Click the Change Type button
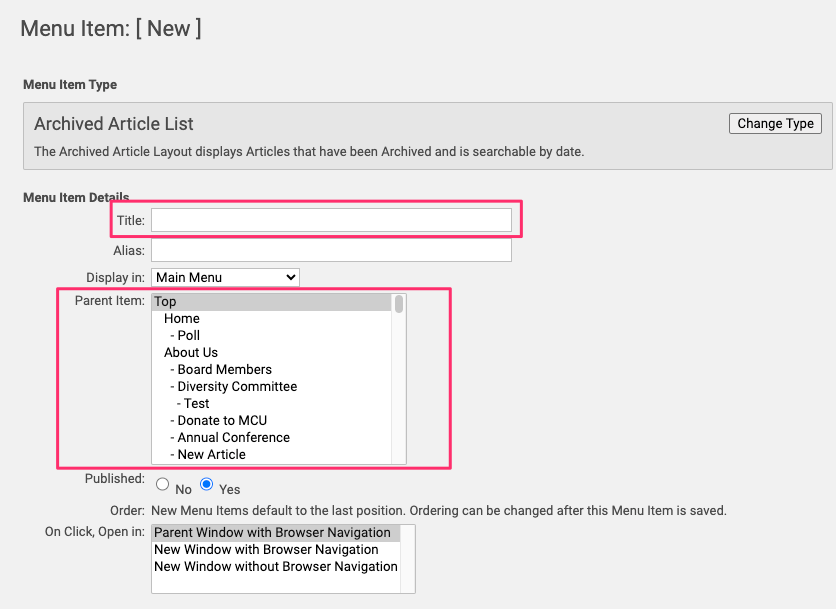This screenshot has height=609, width=836. click(x=775, y=124)
